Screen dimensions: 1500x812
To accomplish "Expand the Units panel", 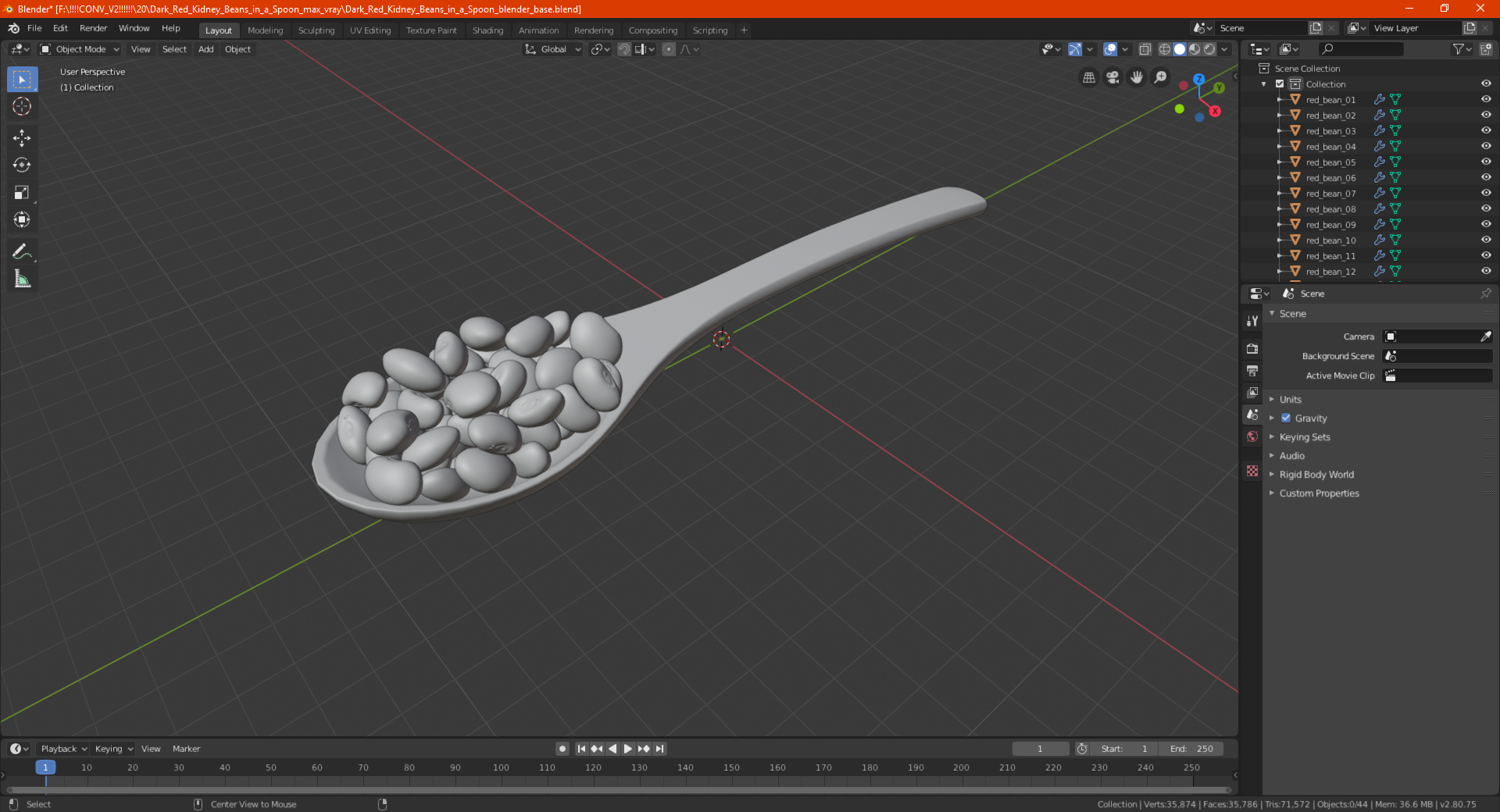I will point(1290,399).
